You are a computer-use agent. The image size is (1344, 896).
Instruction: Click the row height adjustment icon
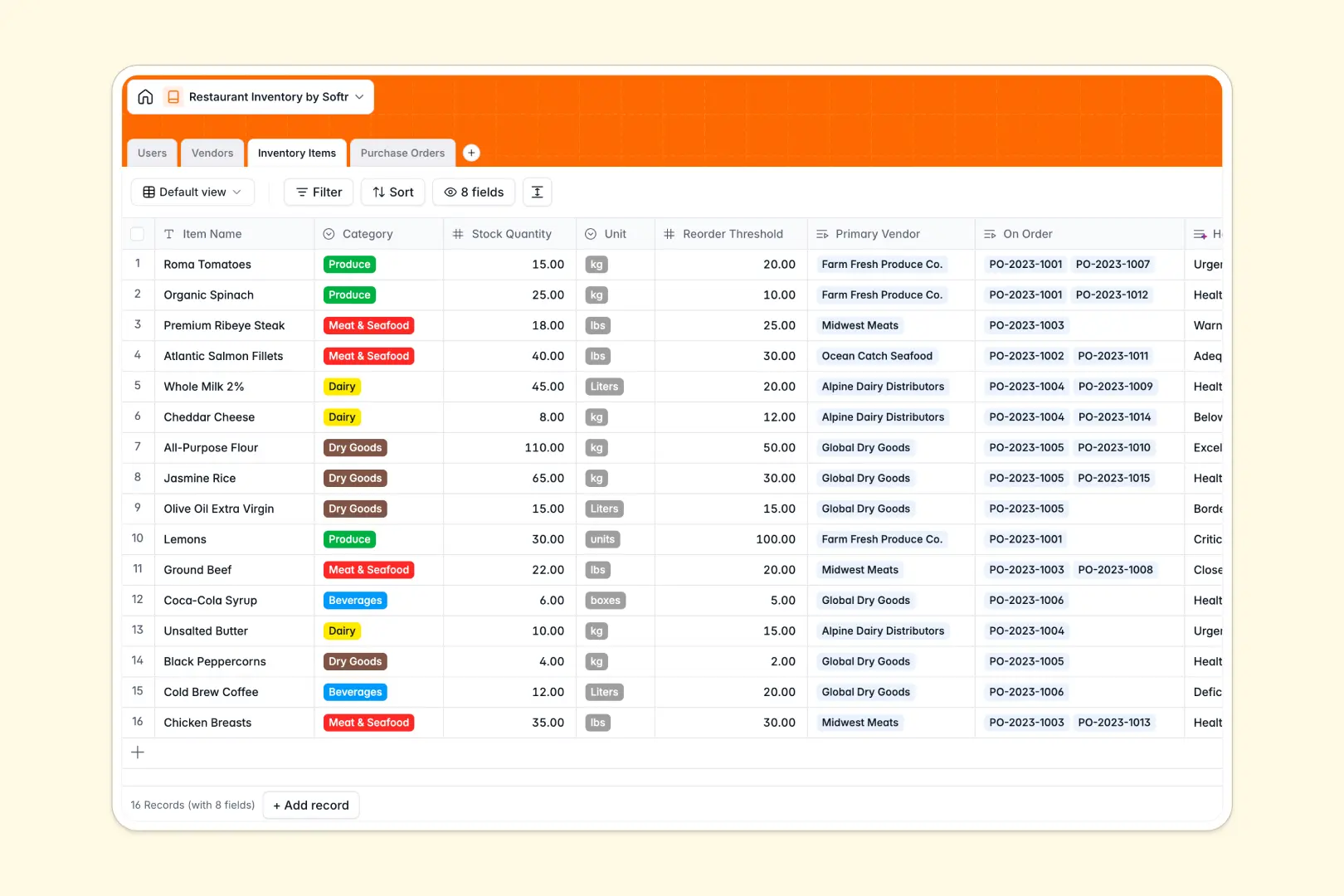[x=537, y=192]
